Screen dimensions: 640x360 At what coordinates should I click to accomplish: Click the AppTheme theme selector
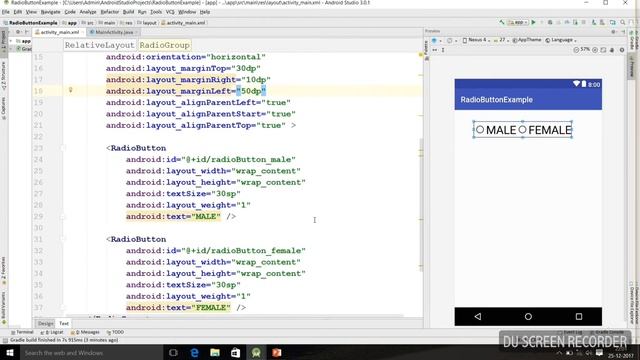[527, 40]
